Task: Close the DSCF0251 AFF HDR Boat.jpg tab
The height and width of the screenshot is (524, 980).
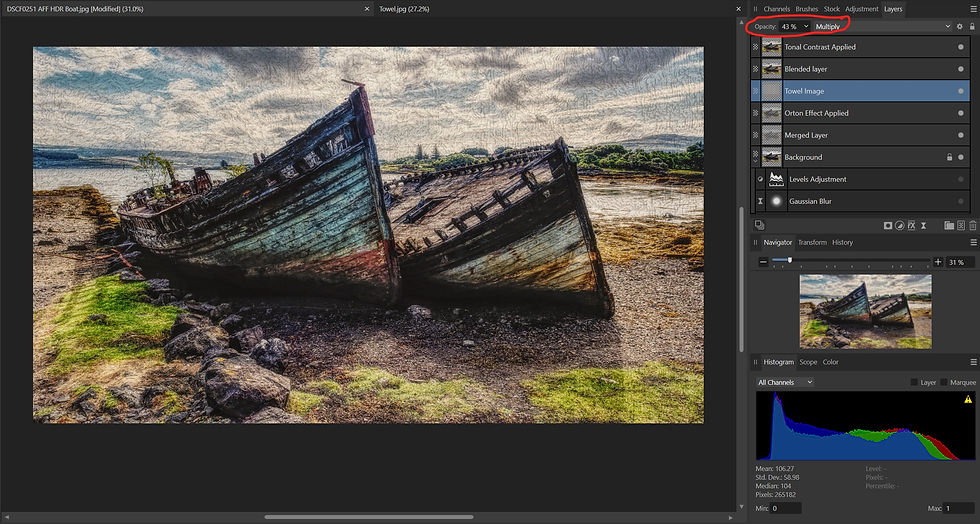Action: click(367, 9)
